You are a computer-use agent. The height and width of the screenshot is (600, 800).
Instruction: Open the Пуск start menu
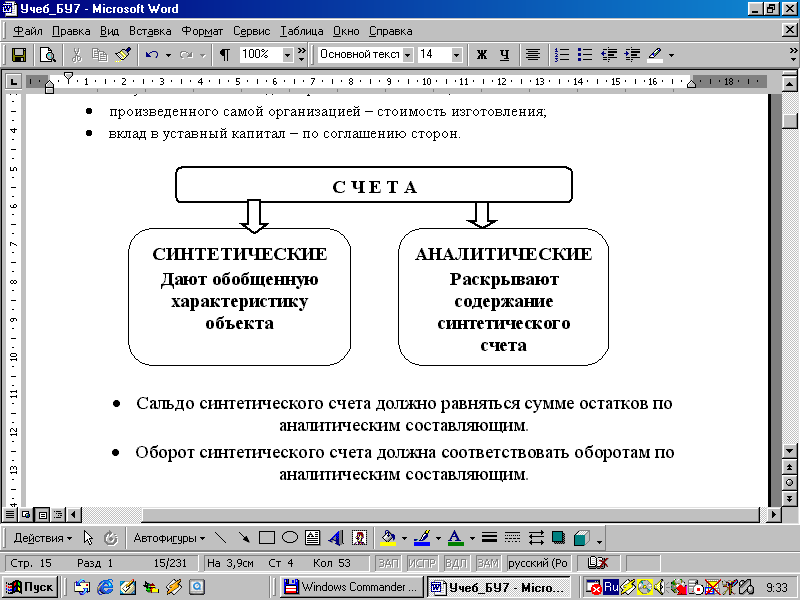(31, 587)
